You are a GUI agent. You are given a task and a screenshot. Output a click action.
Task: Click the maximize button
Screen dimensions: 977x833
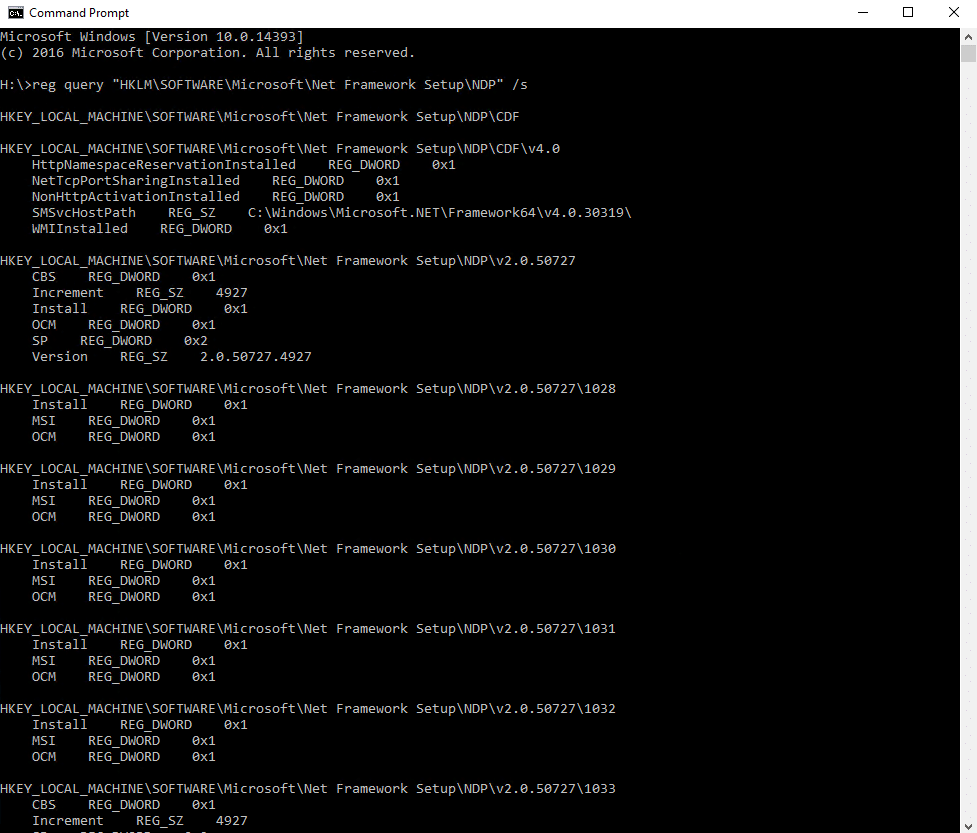tap(907, 12)
